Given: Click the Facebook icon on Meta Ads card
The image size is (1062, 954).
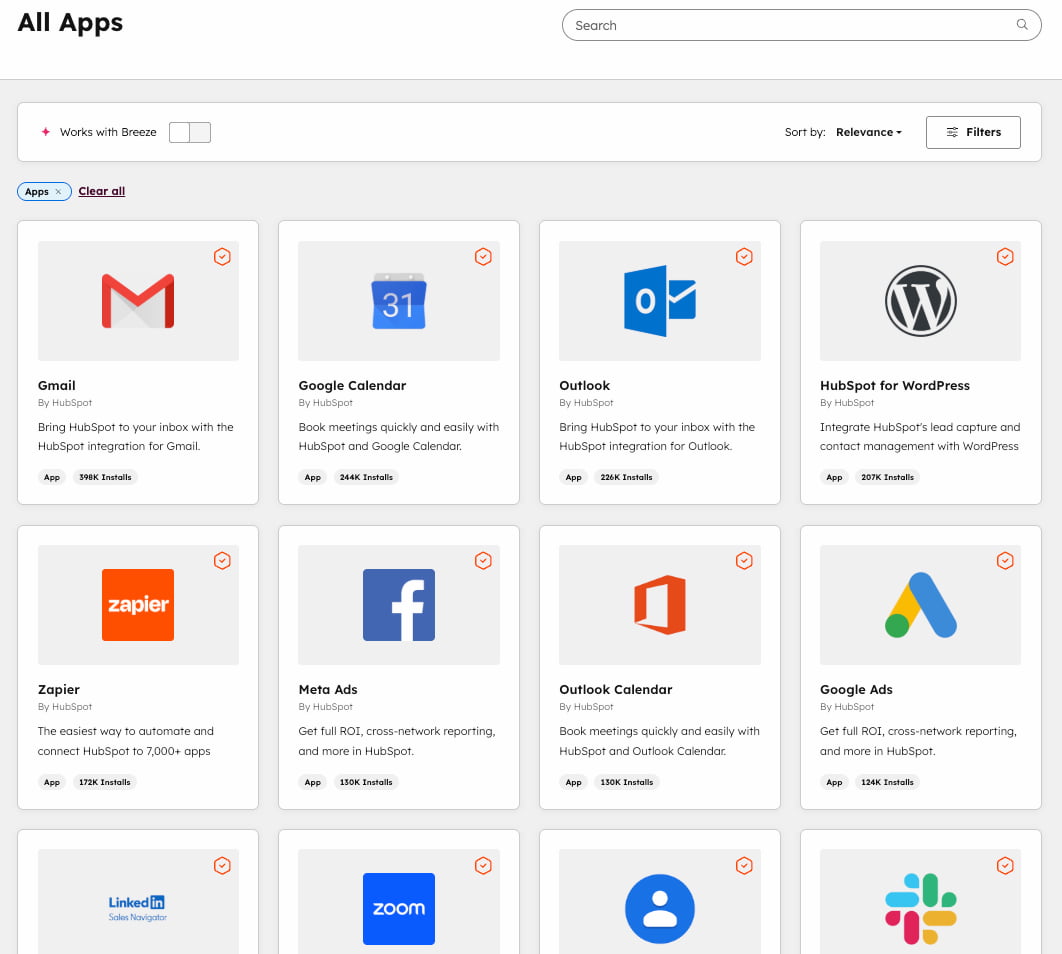Looking at the screenshot, I should click(x=398, y=604).
